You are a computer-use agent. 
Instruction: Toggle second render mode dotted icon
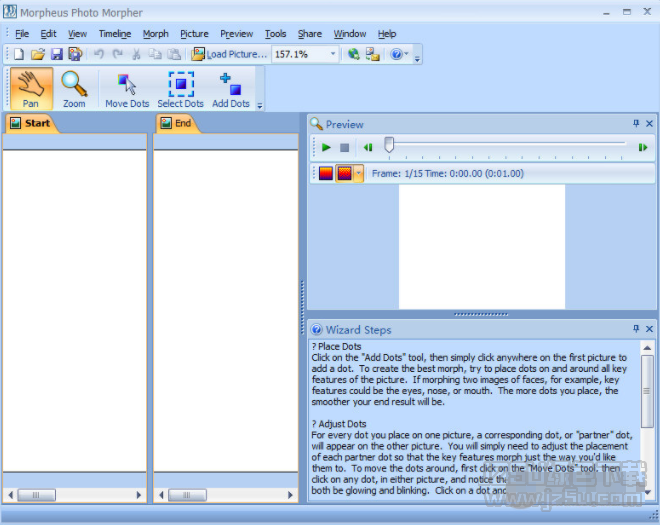pos(345,173)
